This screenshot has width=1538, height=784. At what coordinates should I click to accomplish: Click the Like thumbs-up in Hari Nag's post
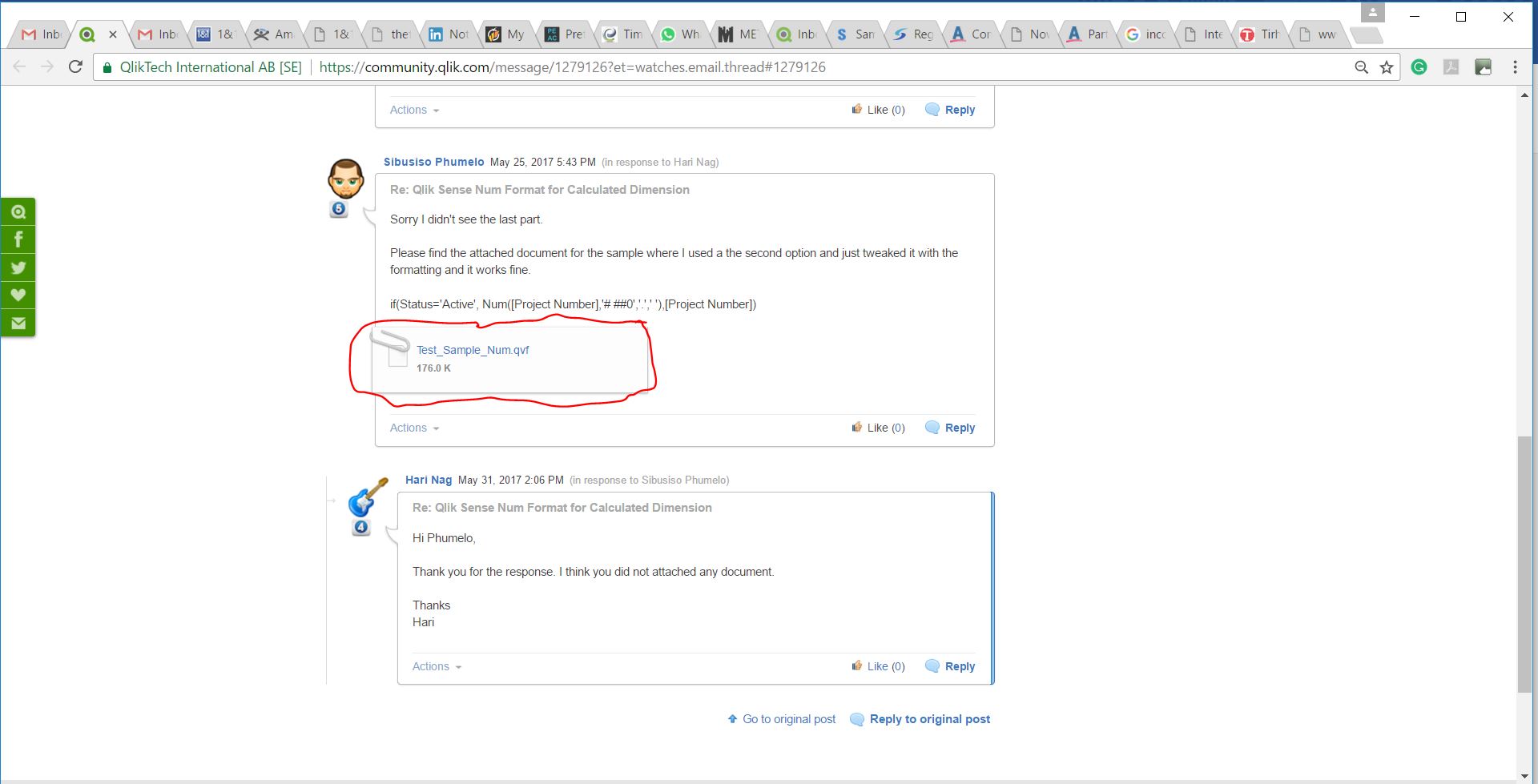[x=857, y=665]
